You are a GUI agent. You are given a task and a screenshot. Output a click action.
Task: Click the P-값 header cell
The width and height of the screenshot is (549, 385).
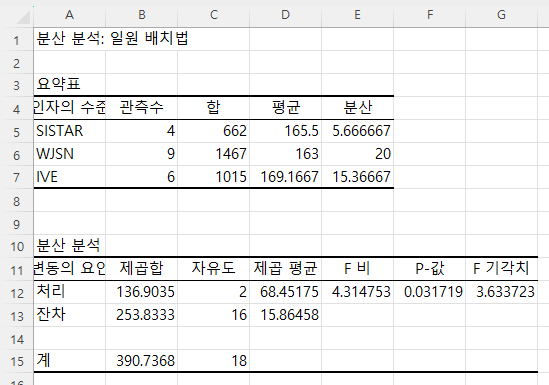[x=430, y=269]
